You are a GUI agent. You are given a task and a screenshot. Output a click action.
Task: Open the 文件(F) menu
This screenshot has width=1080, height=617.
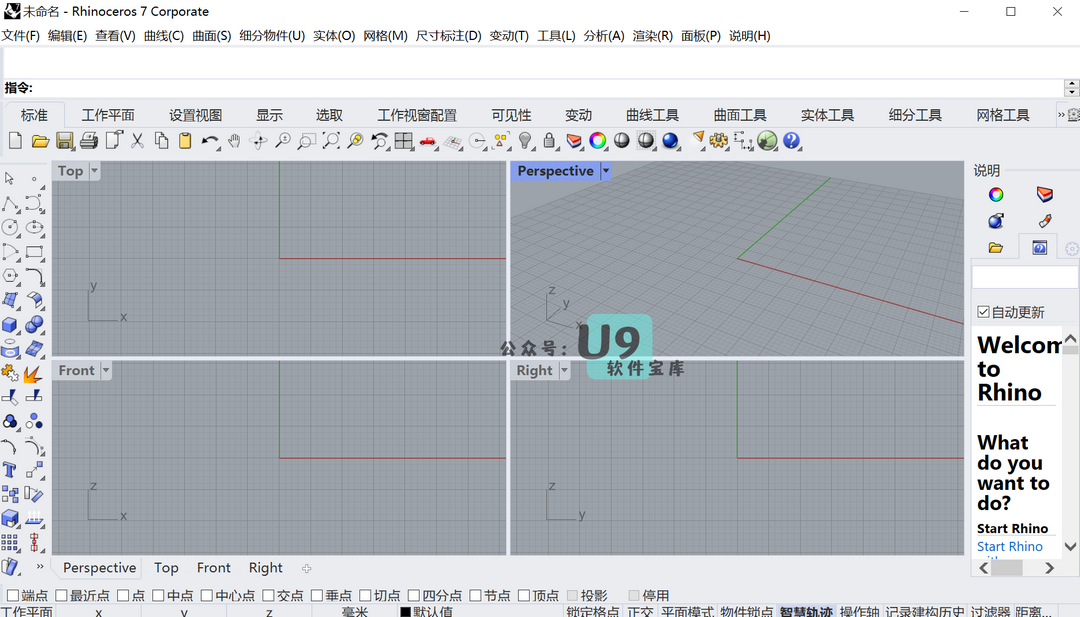21,36
